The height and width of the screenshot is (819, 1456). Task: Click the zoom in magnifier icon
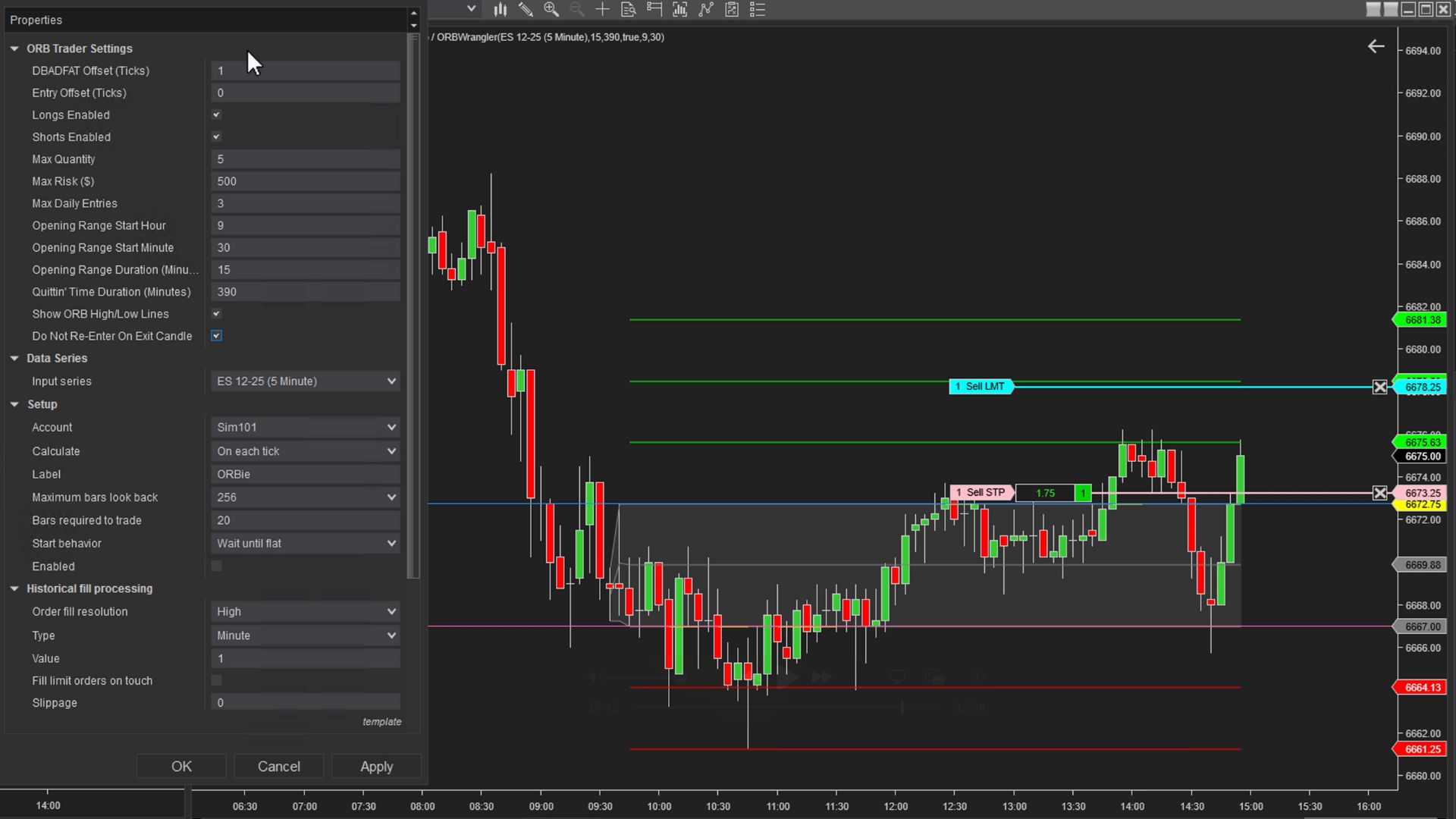pos(551,9)
